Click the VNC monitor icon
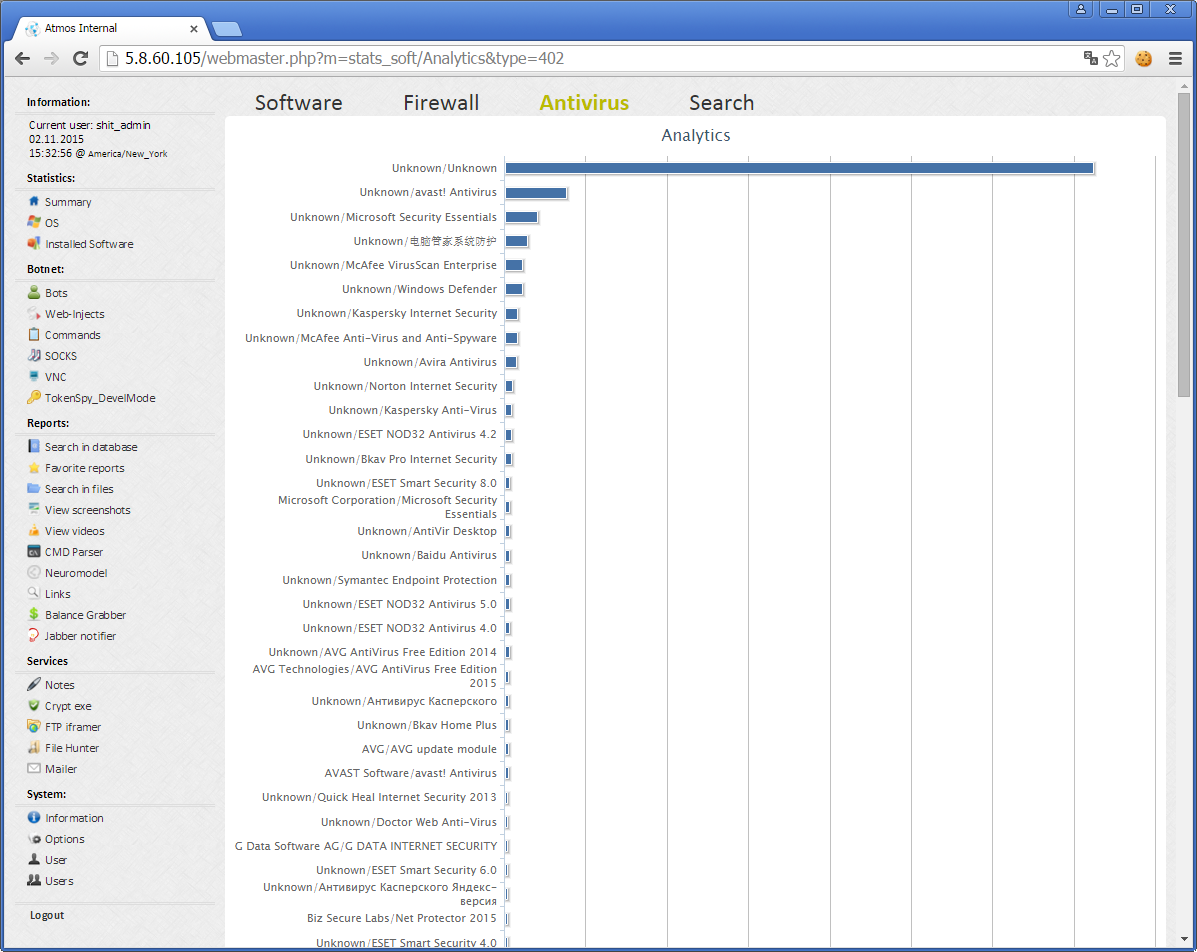The height and width of the screenshot is (952, 1197). tap(34, 376)
